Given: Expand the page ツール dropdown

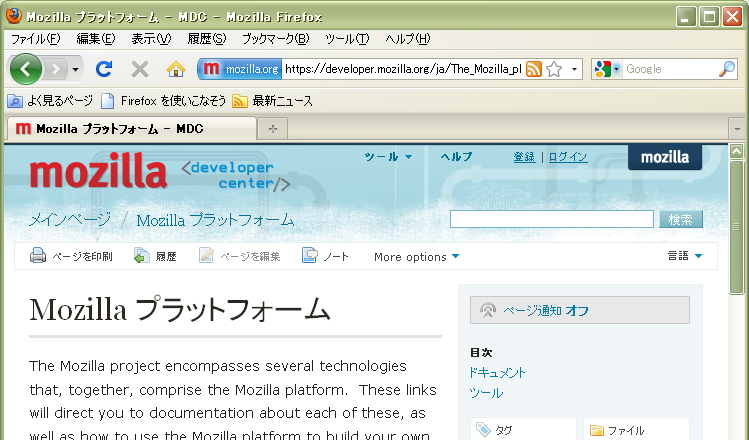Looking at the screenshot, I should pos(388,157).
